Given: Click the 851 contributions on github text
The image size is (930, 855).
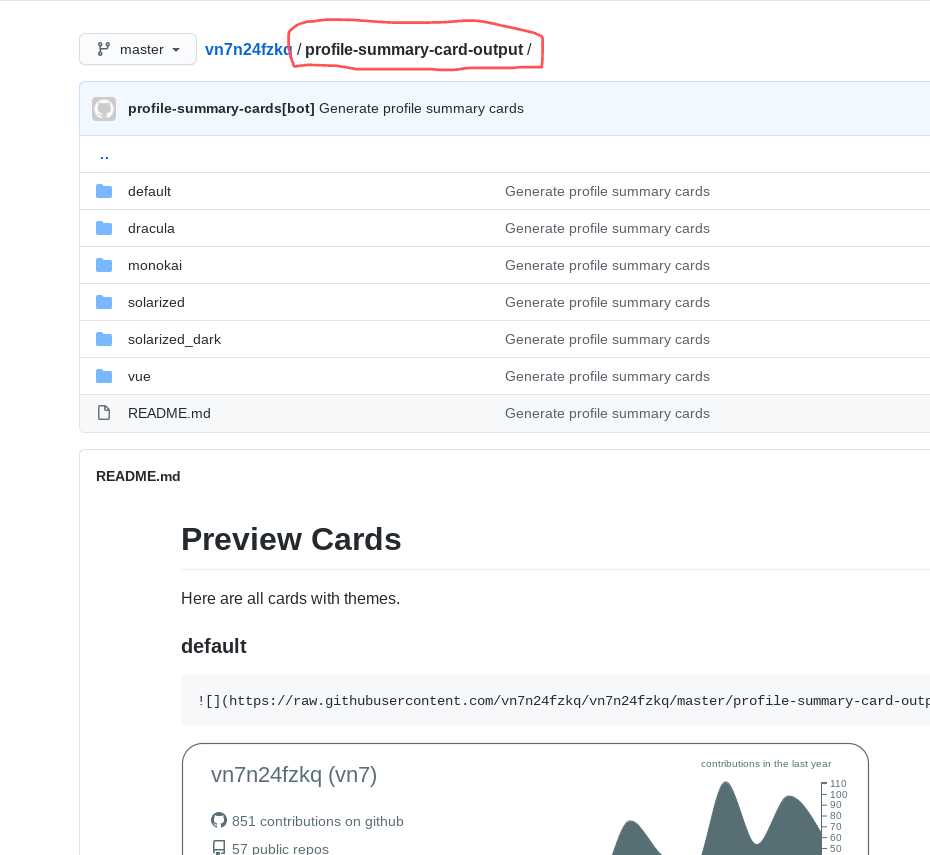Looking at the screenshot, I should (x=317, y=821).
